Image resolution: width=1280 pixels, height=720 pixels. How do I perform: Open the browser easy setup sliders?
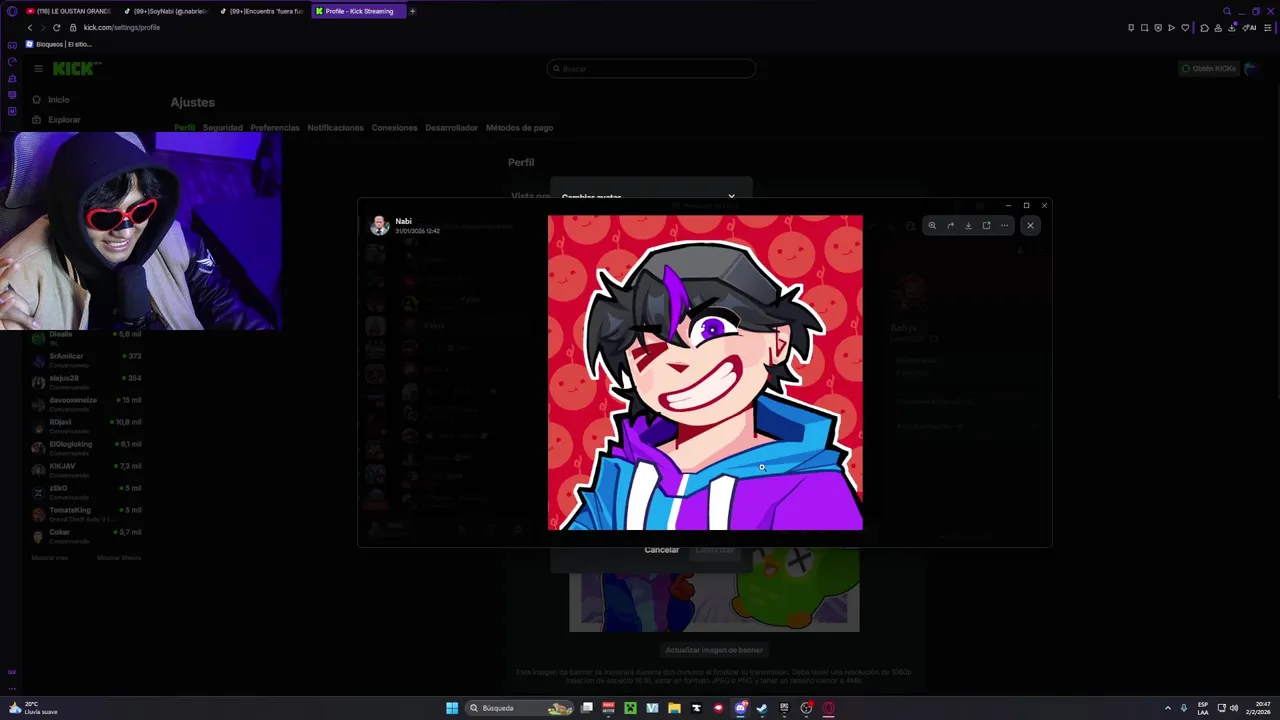[x=1268, y=27]
